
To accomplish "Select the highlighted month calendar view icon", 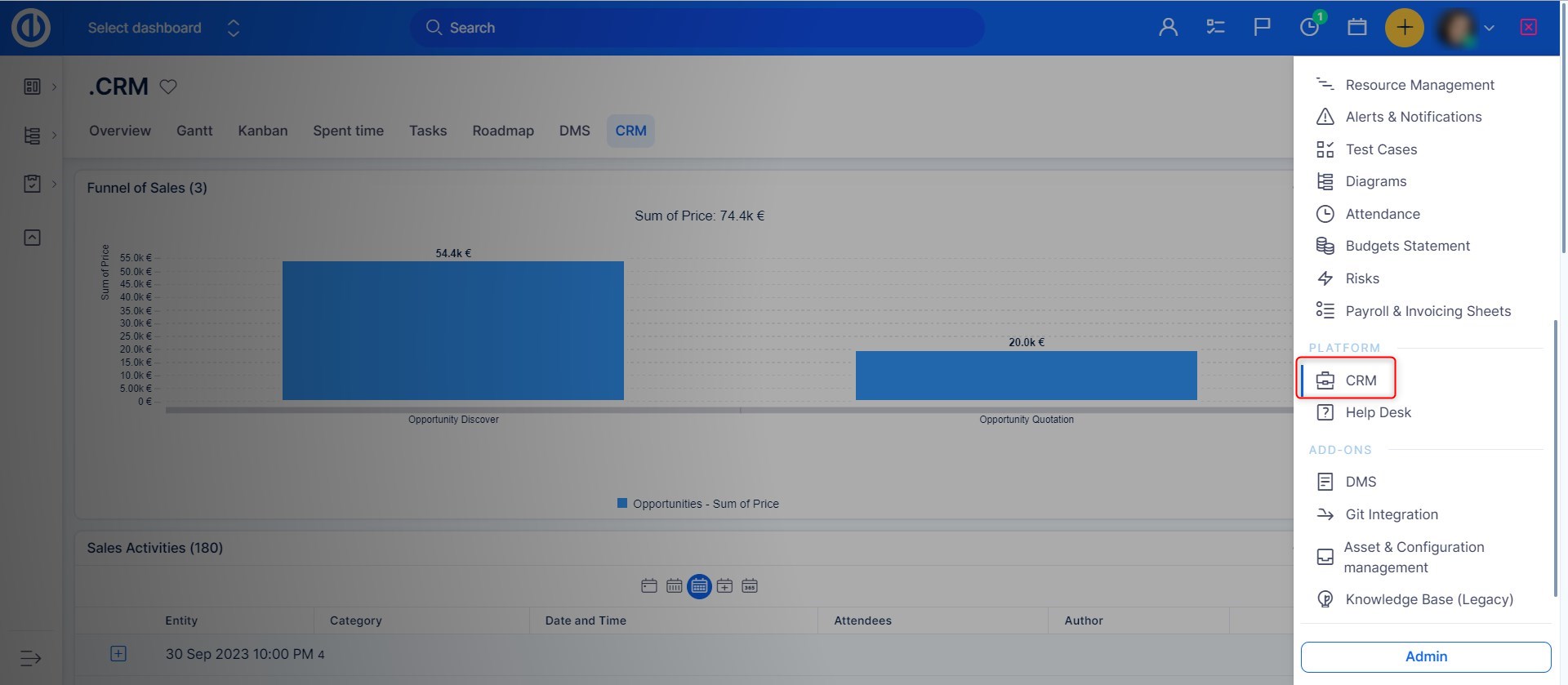I will pyautogui.click(x=699, y=586).
